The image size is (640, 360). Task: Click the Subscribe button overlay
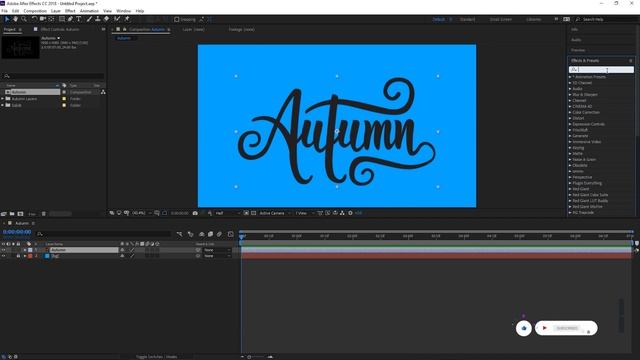pyautogui.click(x=566, y=328)
